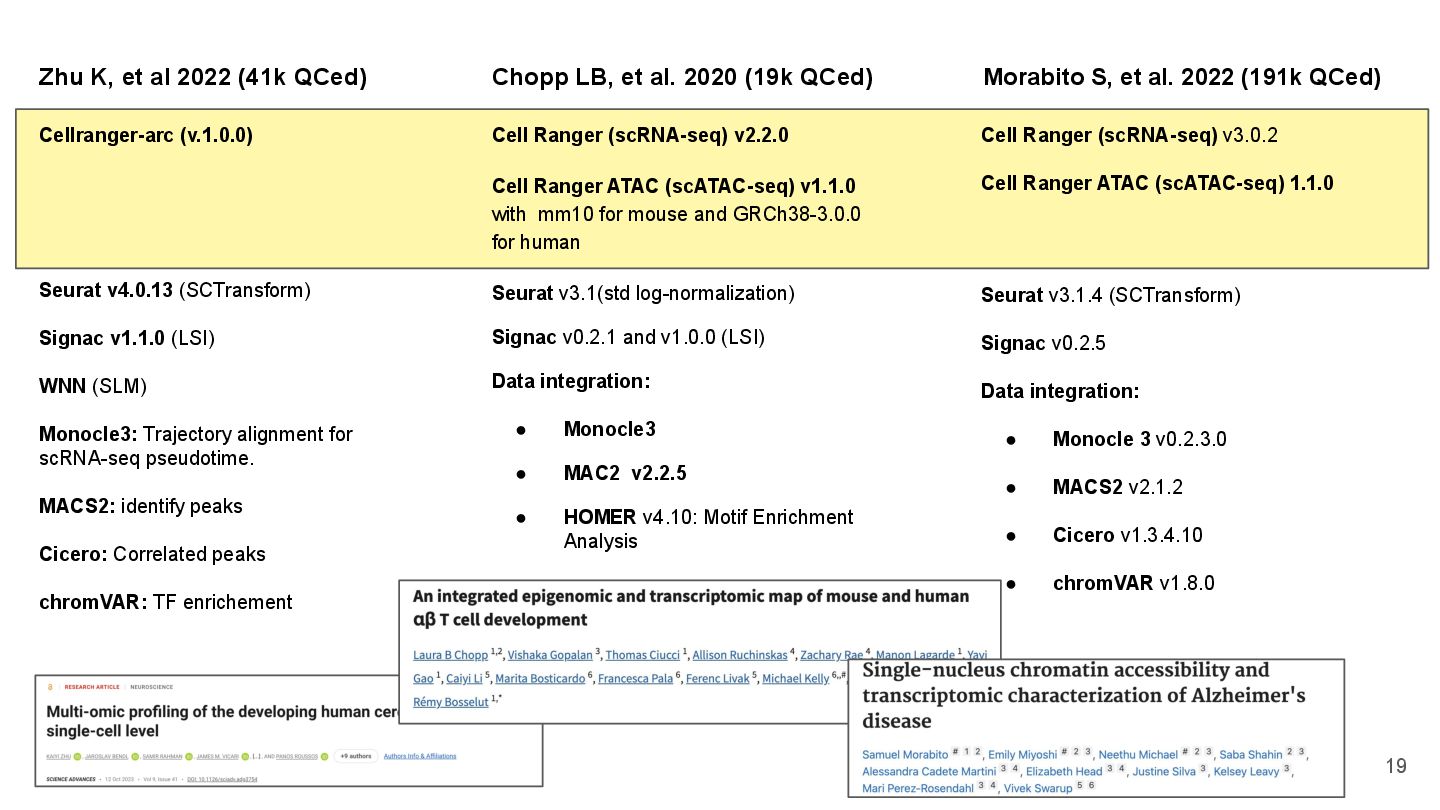The width and height of the screenshot is (1440, 810).
Task: Click the 'MACS2: identify peaks' line
Action: pyautogui.click(x=141, y=506)
